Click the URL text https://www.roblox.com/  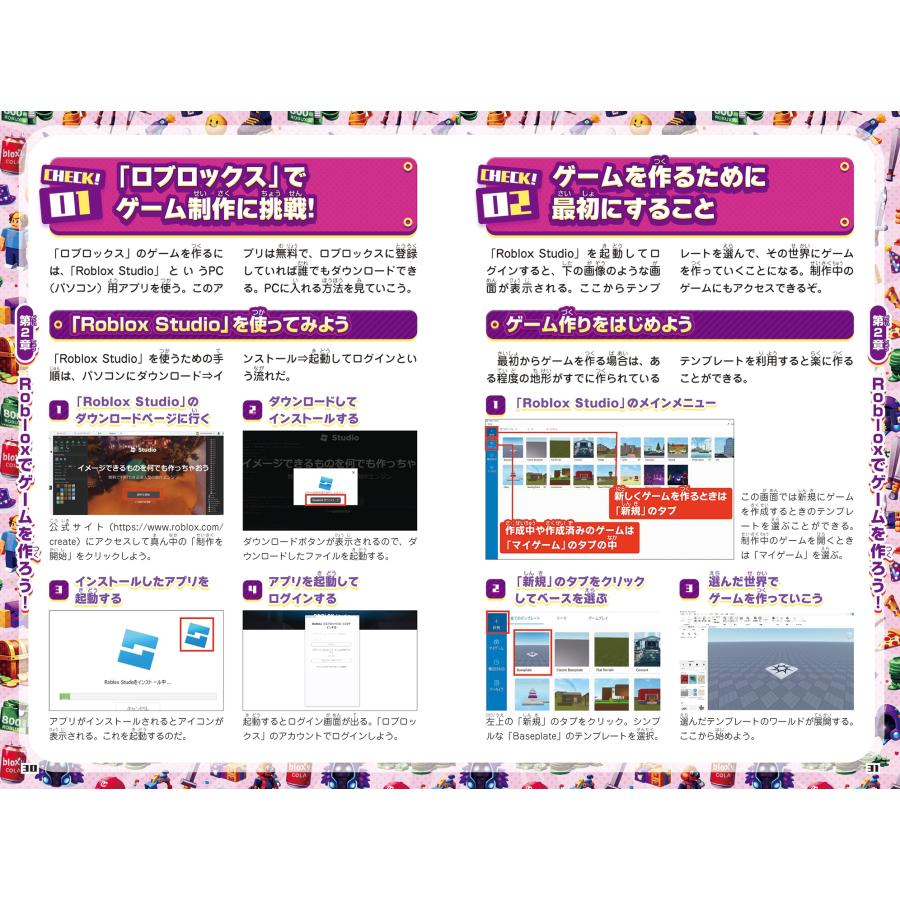[x=166, y=527]
